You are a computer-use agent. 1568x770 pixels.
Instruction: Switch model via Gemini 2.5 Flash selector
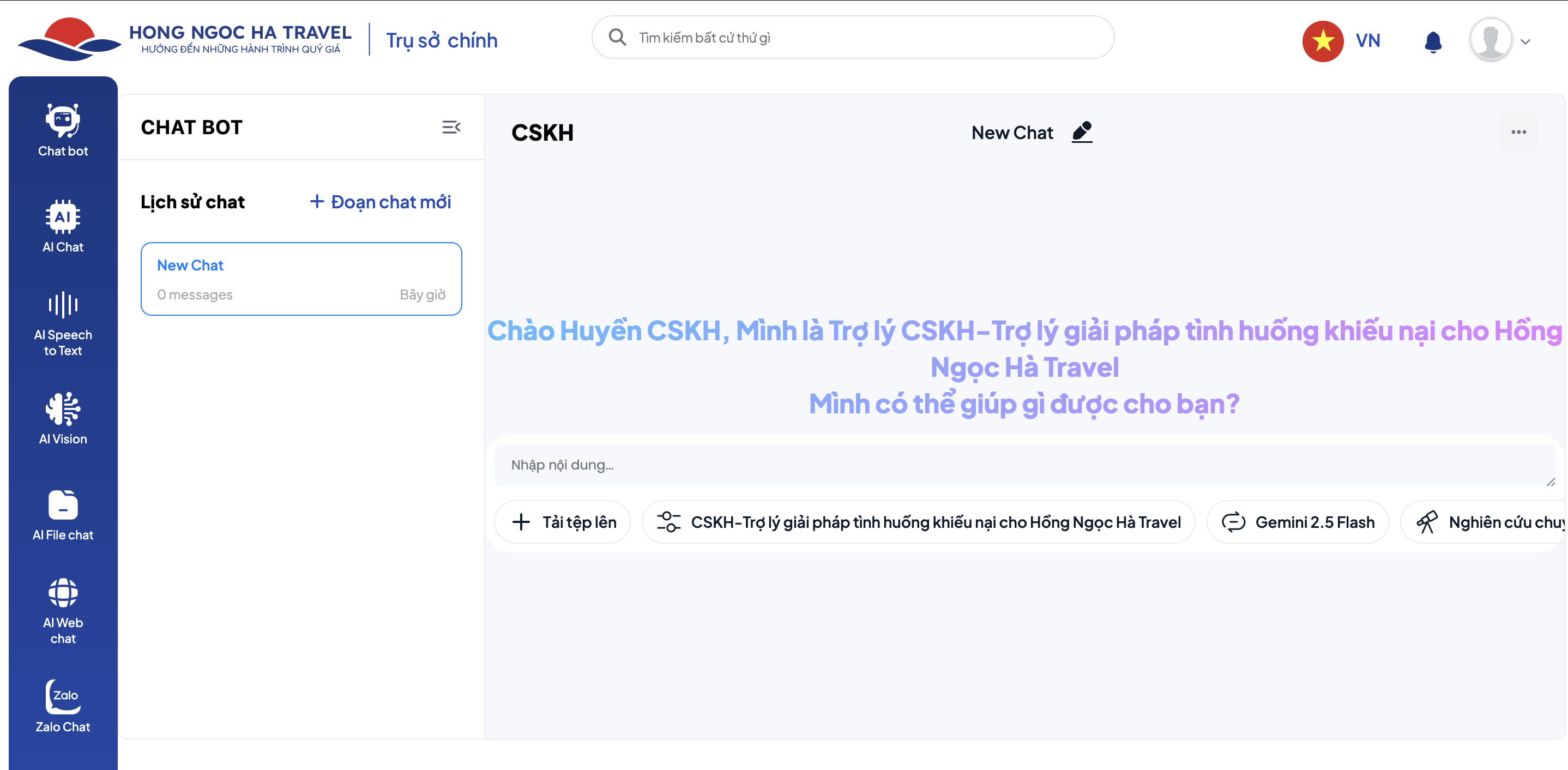[1298, 522]
